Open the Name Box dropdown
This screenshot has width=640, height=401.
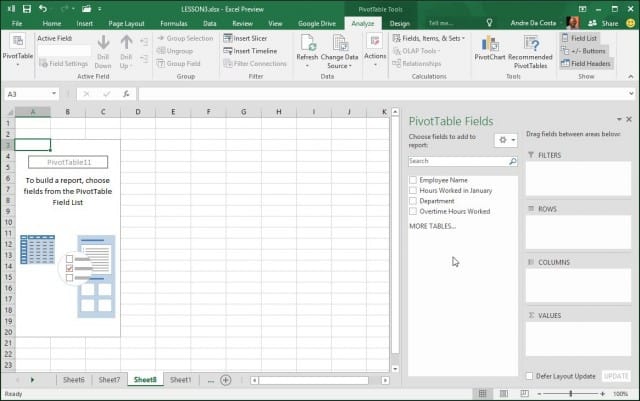coord(53,94)
